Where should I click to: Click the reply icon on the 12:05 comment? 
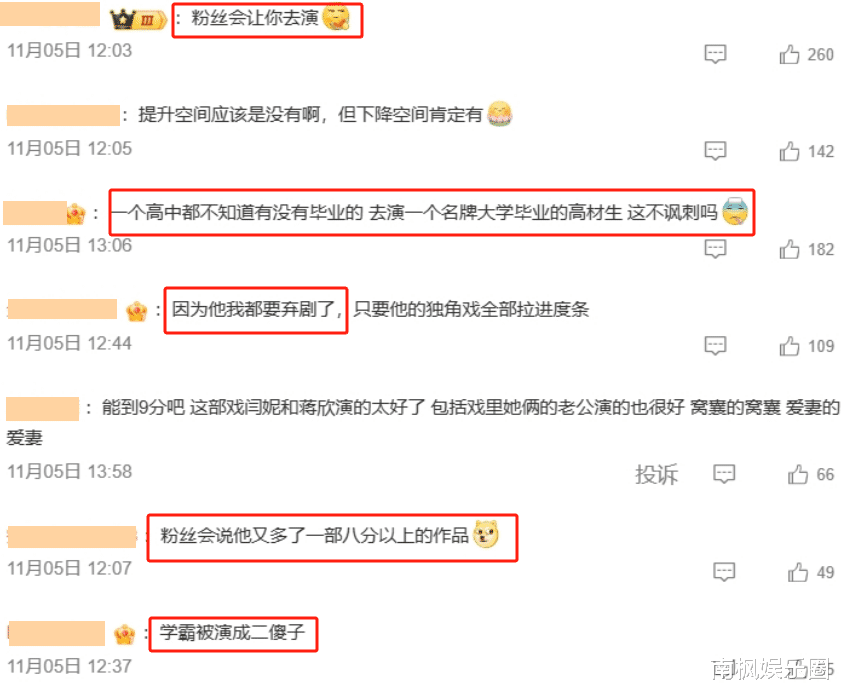(715, 151)
